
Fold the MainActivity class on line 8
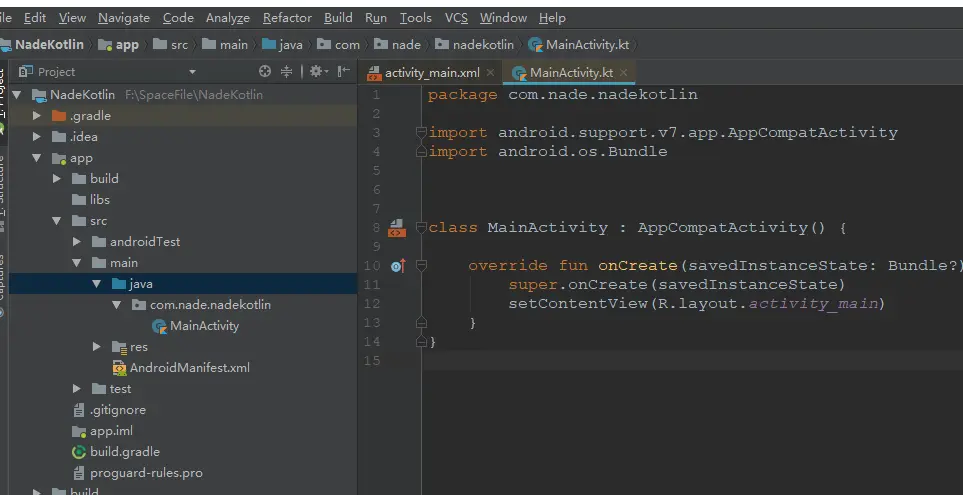pos(421,228)
